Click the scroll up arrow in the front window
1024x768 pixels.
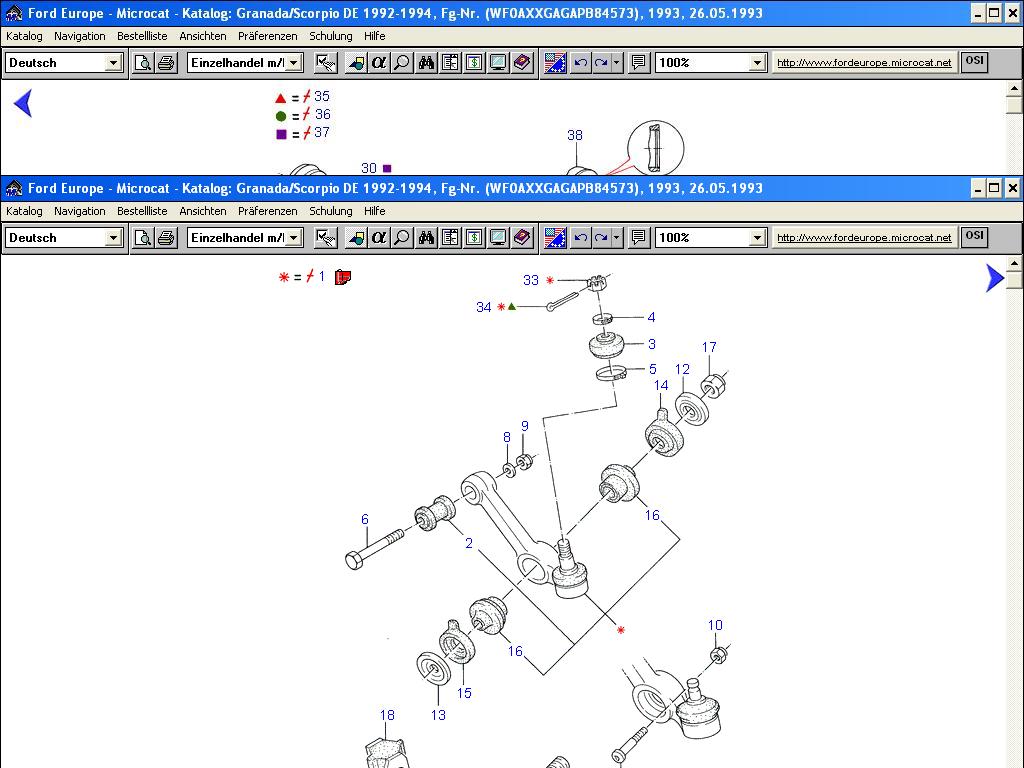click(1014, 264)
